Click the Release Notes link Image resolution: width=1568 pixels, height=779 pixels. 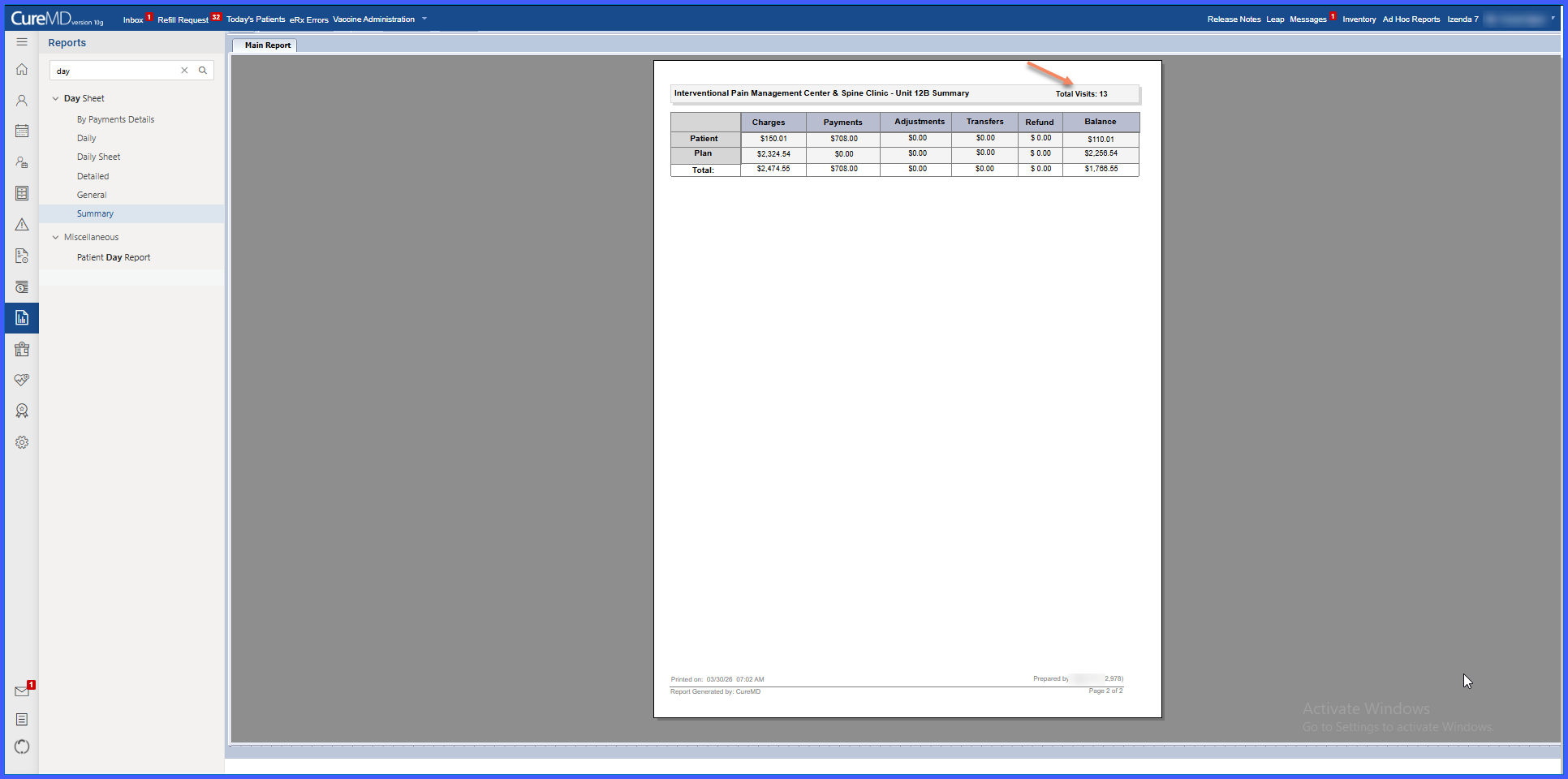point(1234,19)
